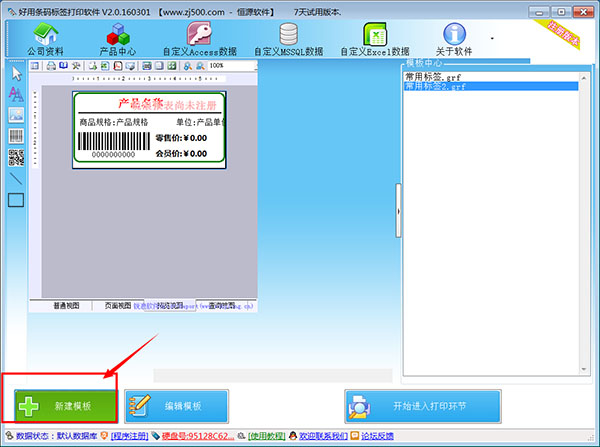
Task: Select the text (AA) tool
Action: pyautogui.click(x=16, y=94)
